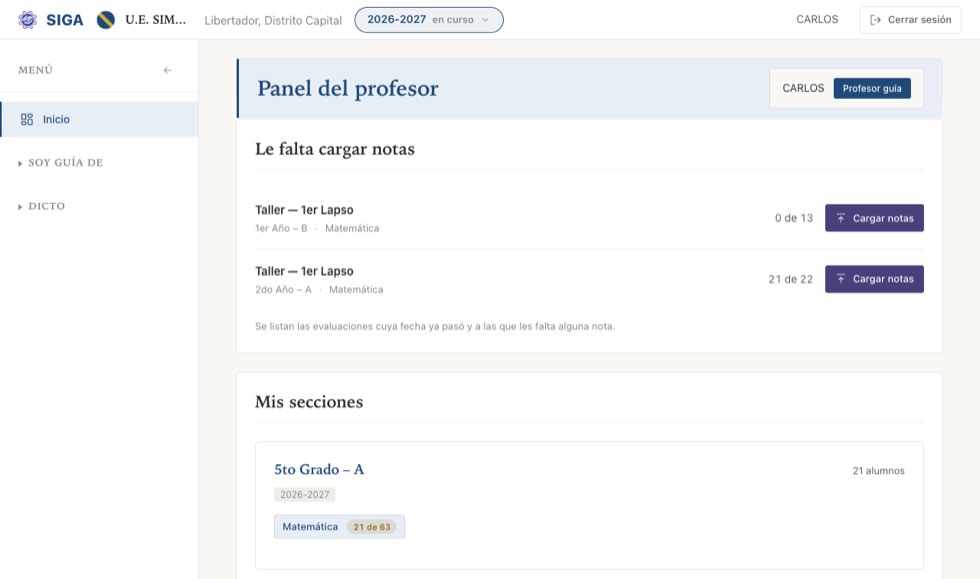Screen dimensions: 980x579
Task: Click the MENÚ sidebar label
Action: [36, 70]
